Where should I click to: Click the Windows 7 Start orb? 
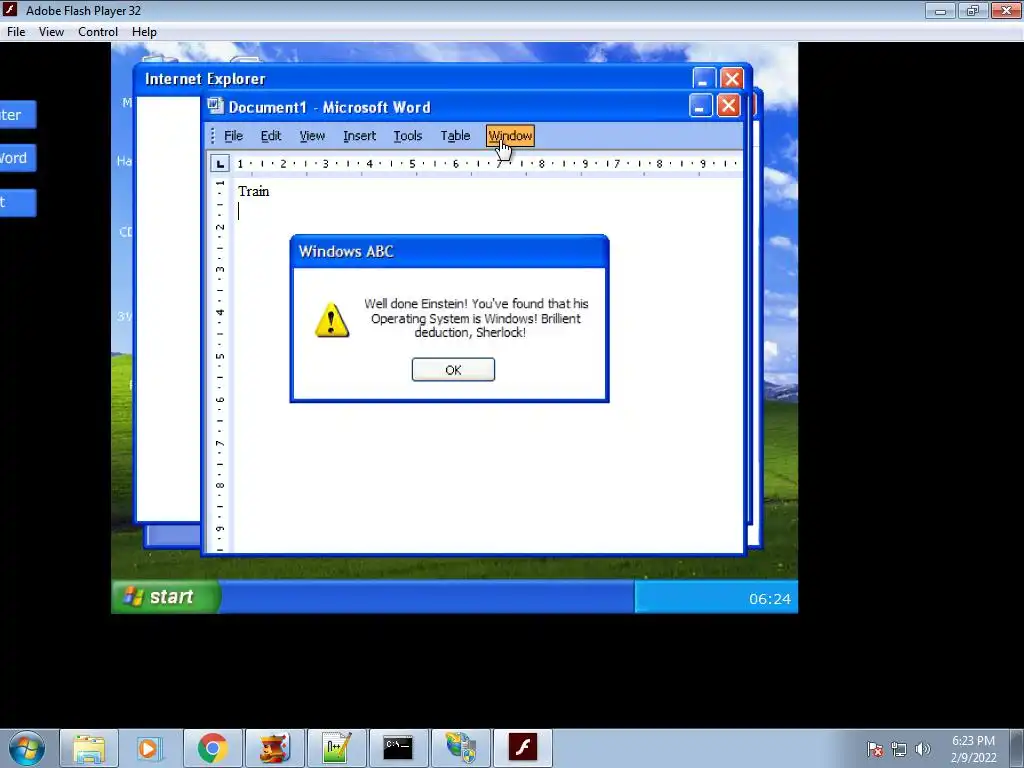pyautogui.click(x=27, y=748)
